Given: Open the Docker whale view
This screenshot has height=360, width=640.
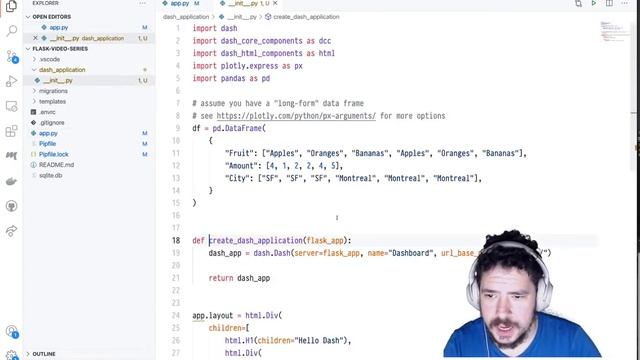Looking at the screenshot, I should click(11, 181).
